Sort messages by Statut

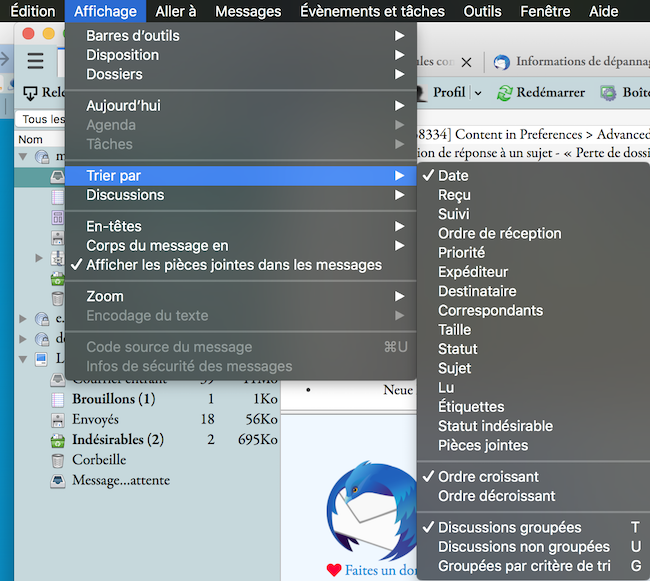pos(533,349)
